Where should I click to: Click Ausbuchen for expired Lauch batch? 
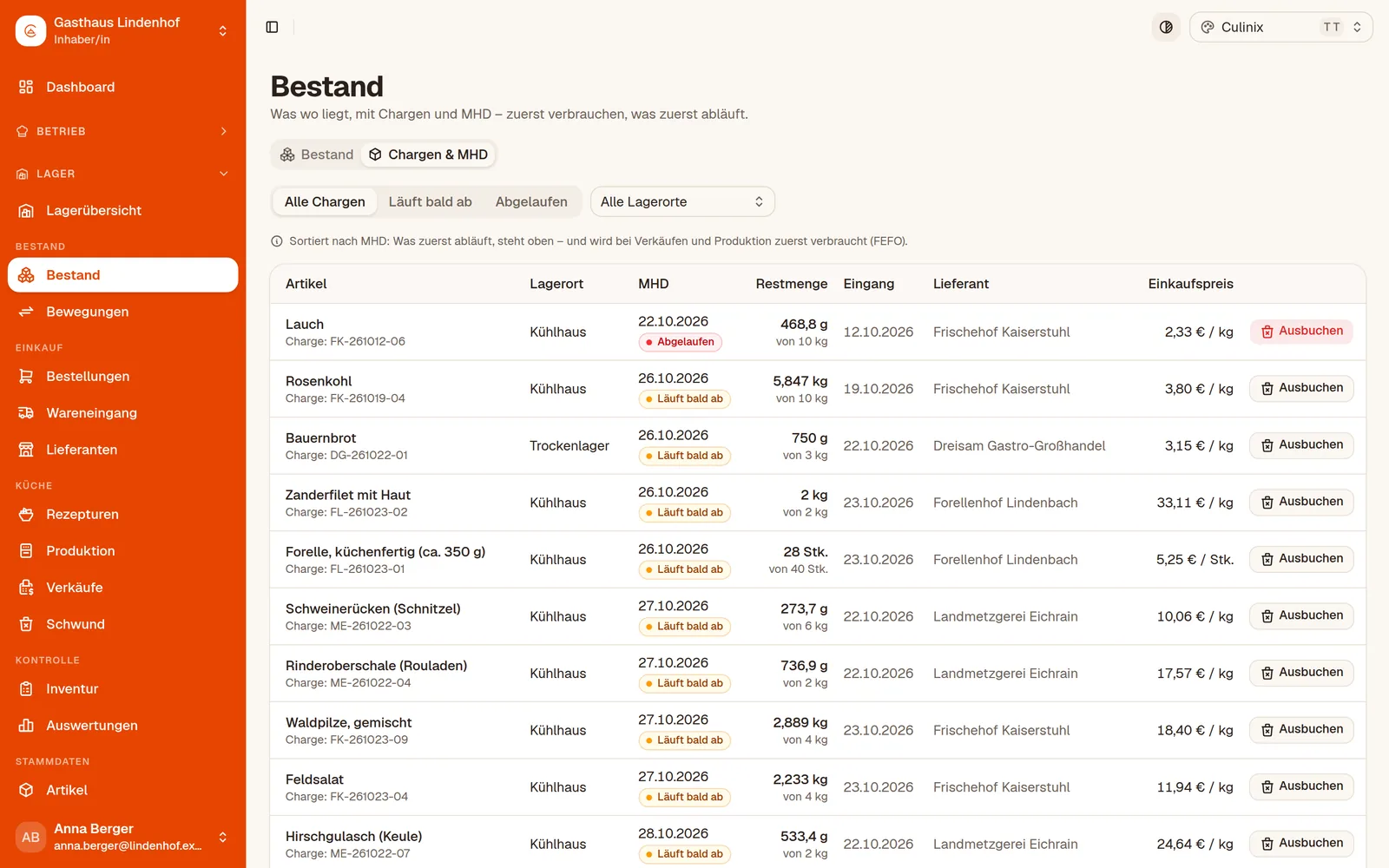[1301, 332]
